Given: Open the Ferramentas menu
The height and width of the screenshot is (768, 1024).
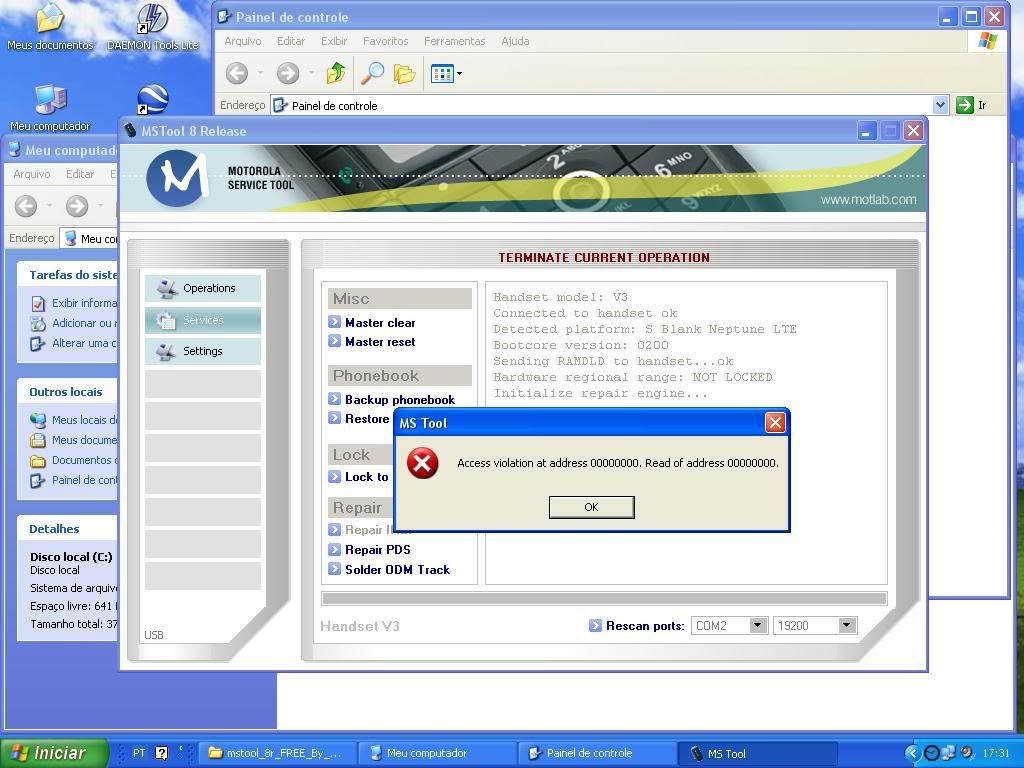Looking at the screenshot, I should tap(454, 41).
